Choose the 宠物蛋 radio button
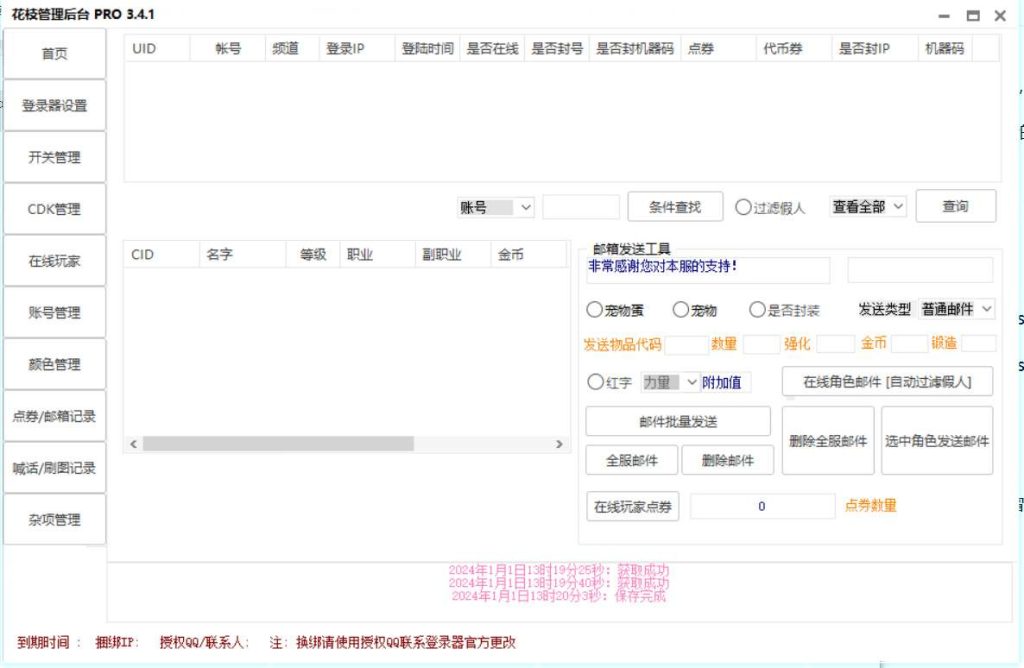This screenshot has width=1024, height=668. [595, 311]
